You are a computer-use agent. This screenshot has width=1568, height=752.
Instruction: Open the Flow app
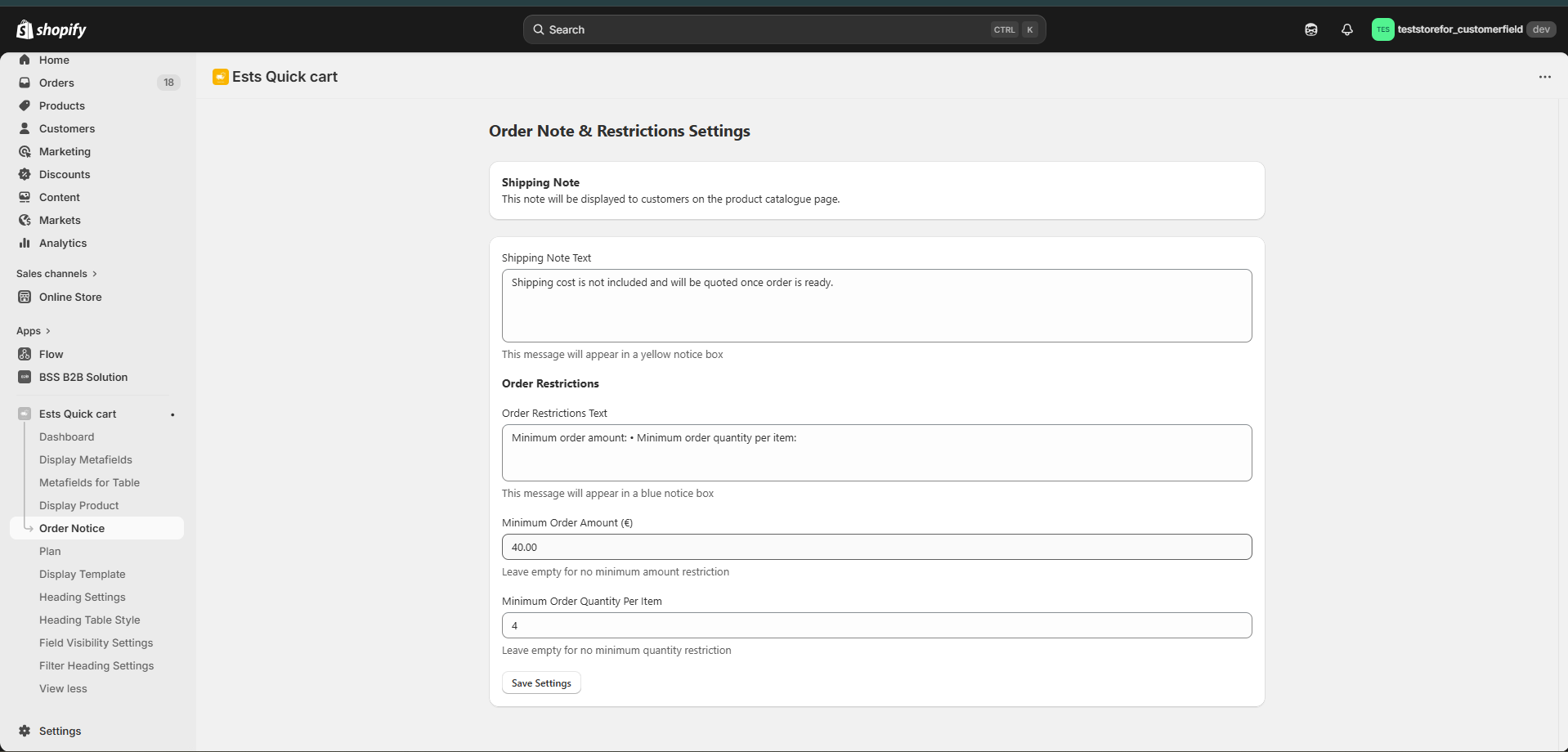pyautogui.click(x=51, y=354)
